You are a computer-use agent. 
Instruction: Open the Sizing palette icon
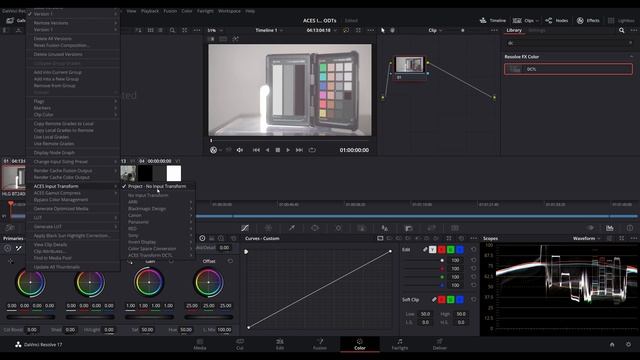pyautogui.click(x=431, y=228)
